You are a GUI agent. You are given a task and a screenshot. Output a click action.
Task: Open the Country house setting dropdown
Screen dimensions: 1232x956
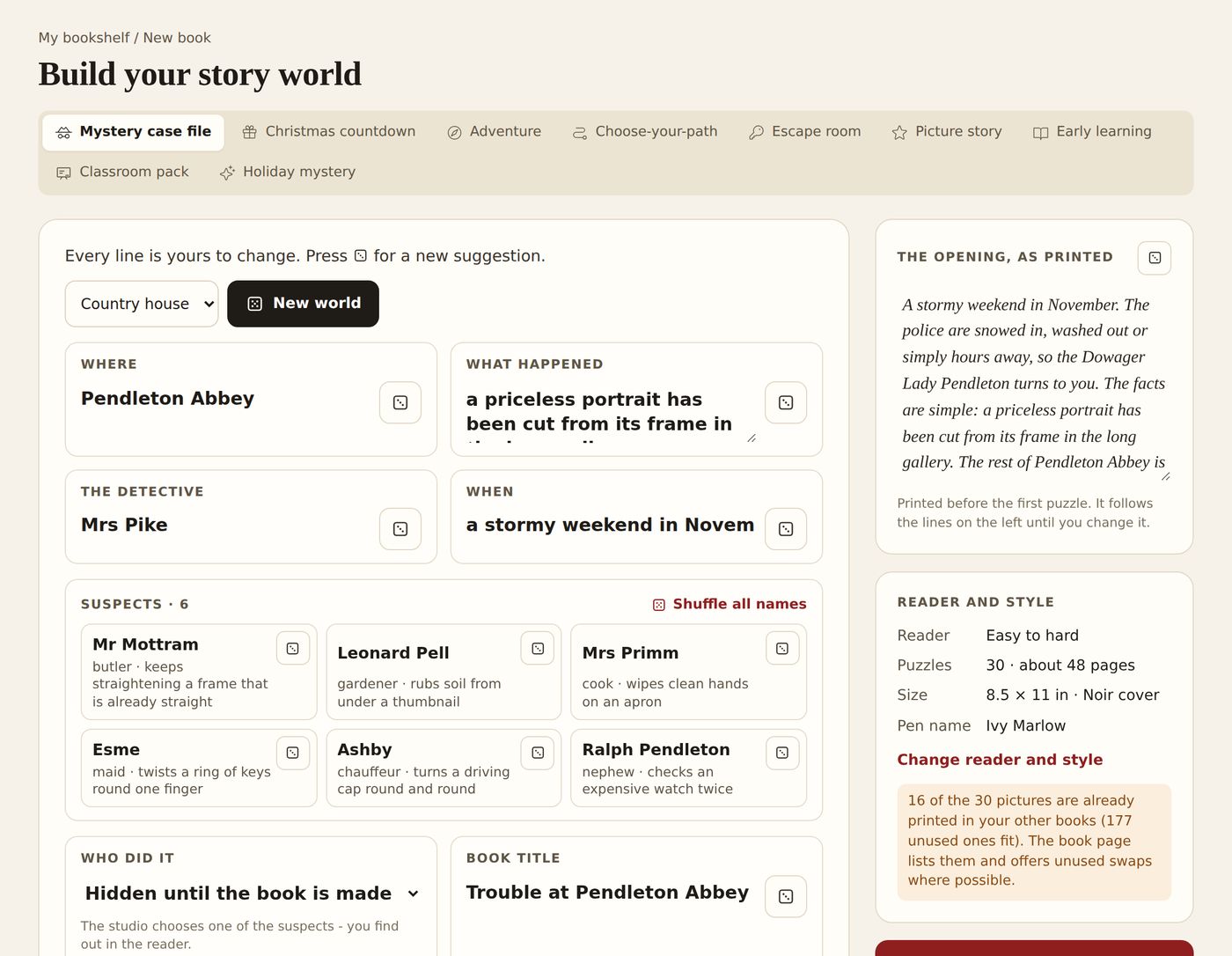coord(142,304)
